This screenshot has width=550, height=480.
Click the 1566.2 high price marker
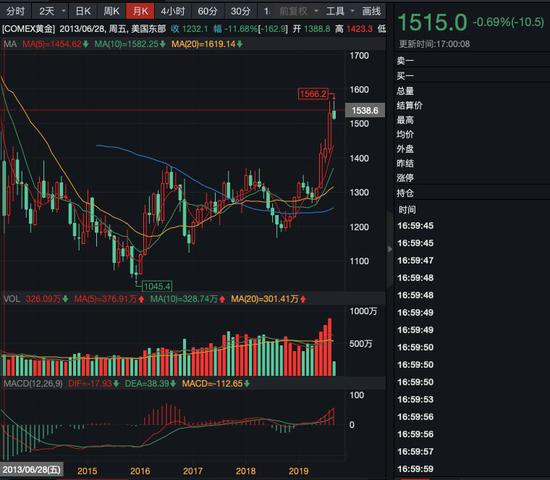313,94
